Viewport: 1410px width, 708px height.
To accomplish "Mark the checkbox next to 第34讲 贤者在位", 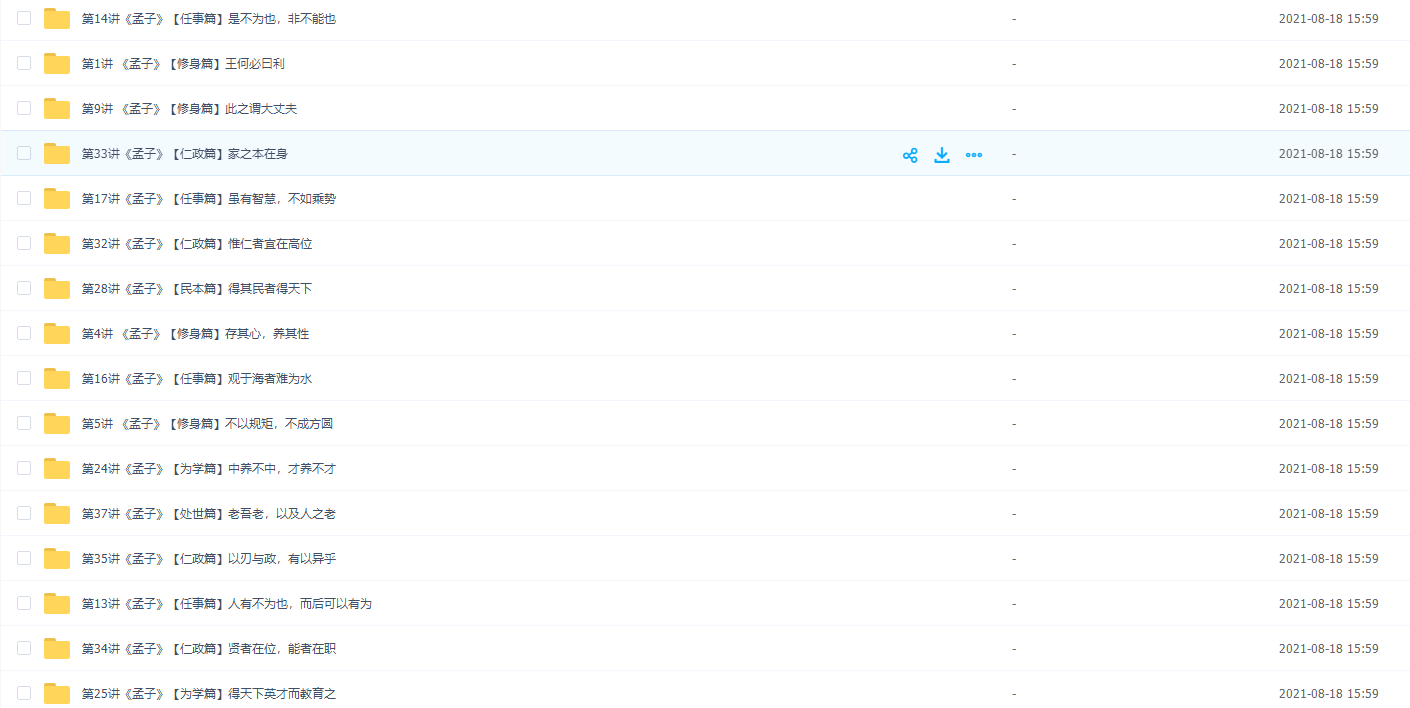I will click(24, 648).
